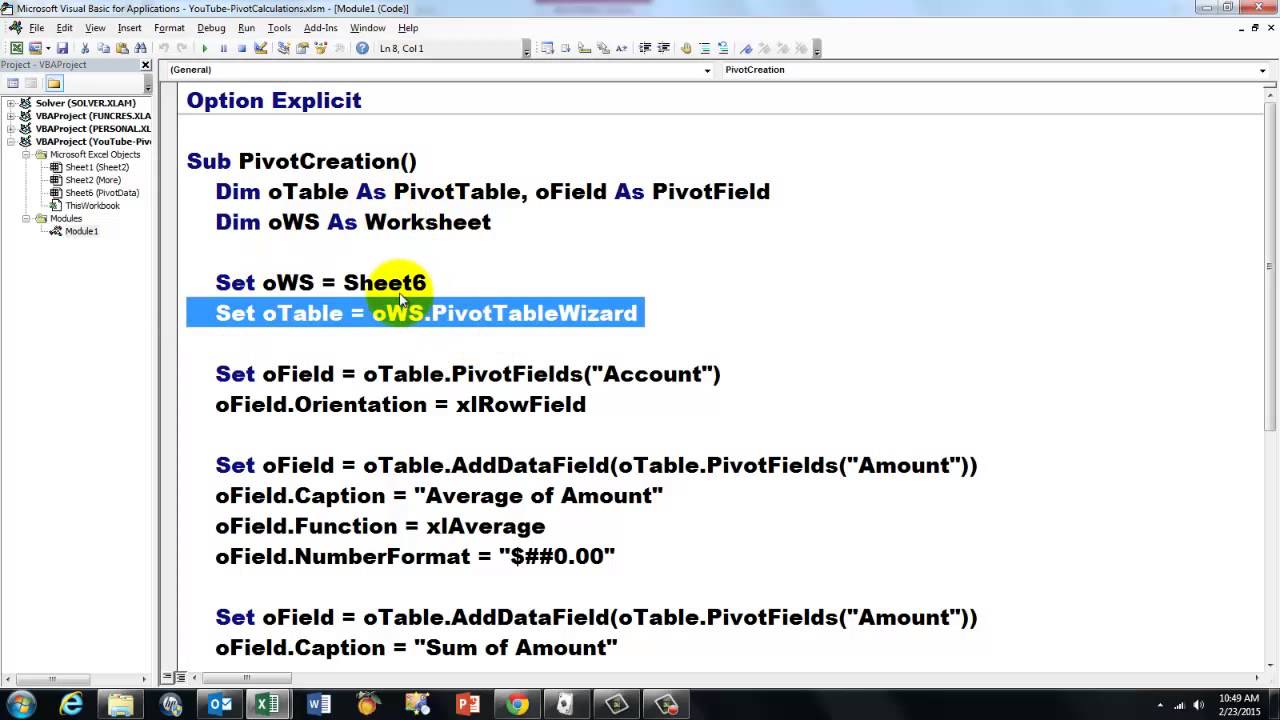Collapse the Modules folder
This screenshot has width=1280, height=720.
pyautogui.click(x=27, y=218)
